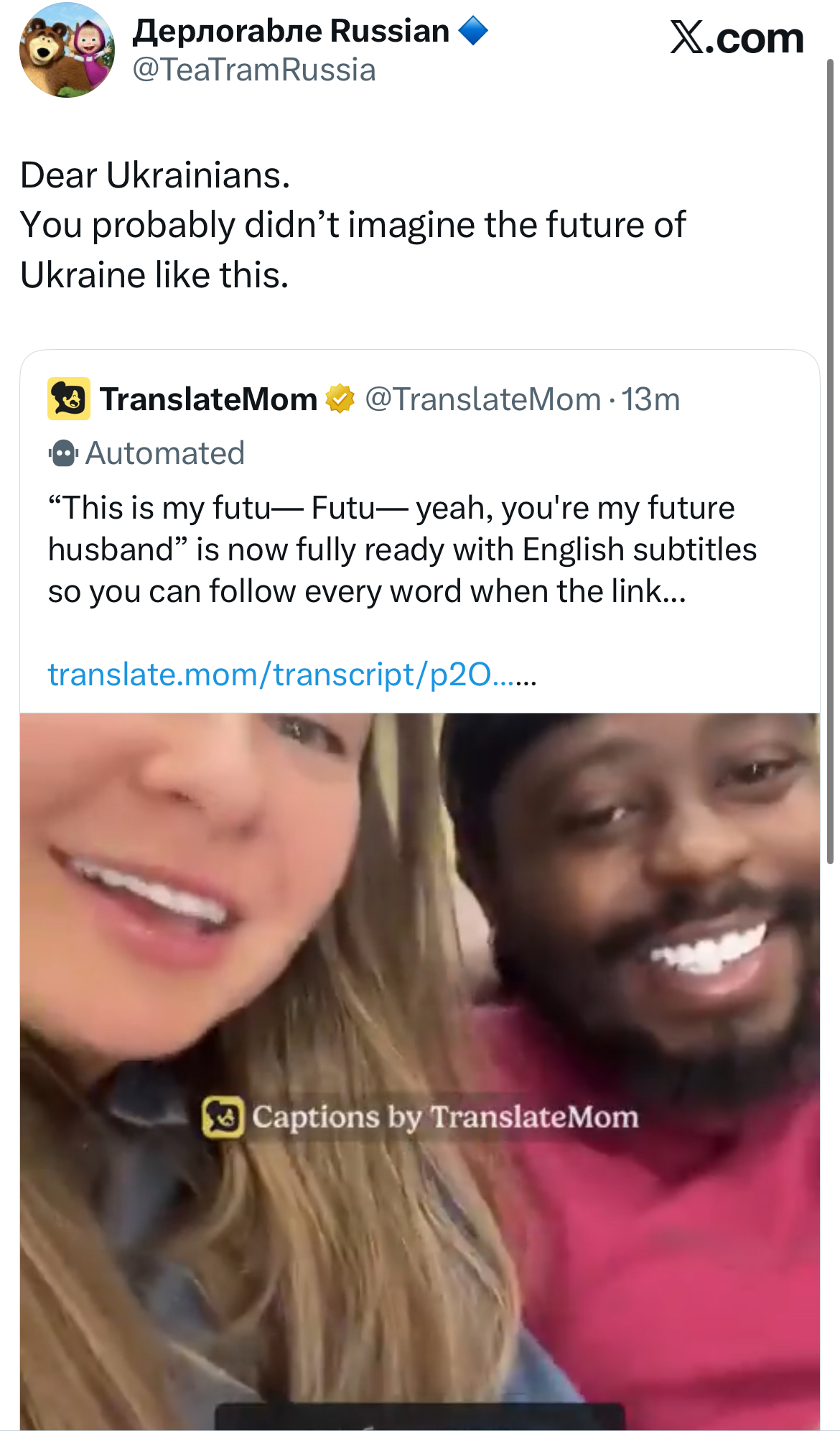Click the TranslateMom yellow avatar icon
840x1431 pixels.
point(69,399)
